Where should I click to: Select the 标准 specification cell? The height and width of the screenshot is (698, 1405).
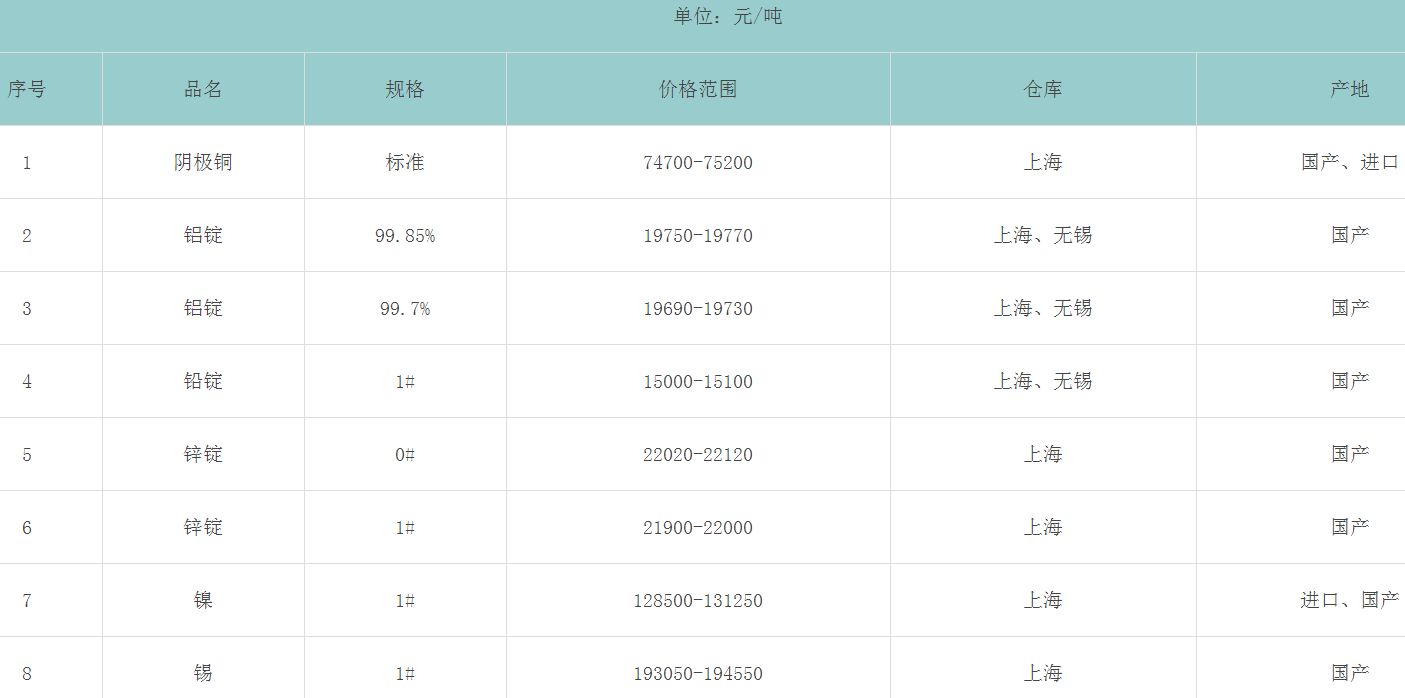pos(405,162)
